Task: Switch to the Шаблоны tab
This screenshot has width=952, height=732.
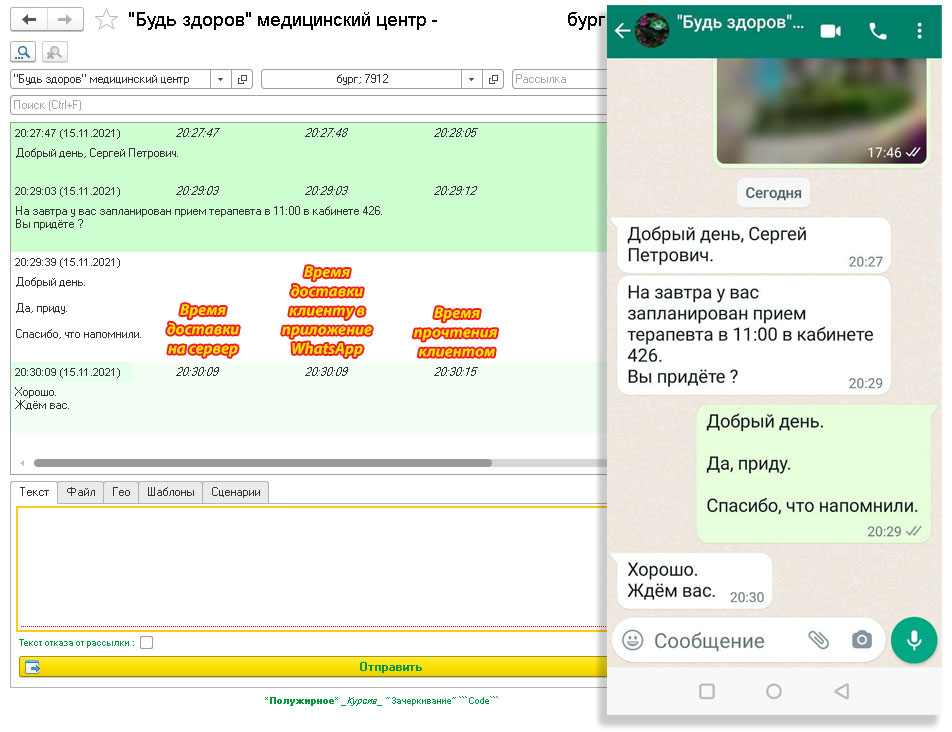Action: coord(171,492)
